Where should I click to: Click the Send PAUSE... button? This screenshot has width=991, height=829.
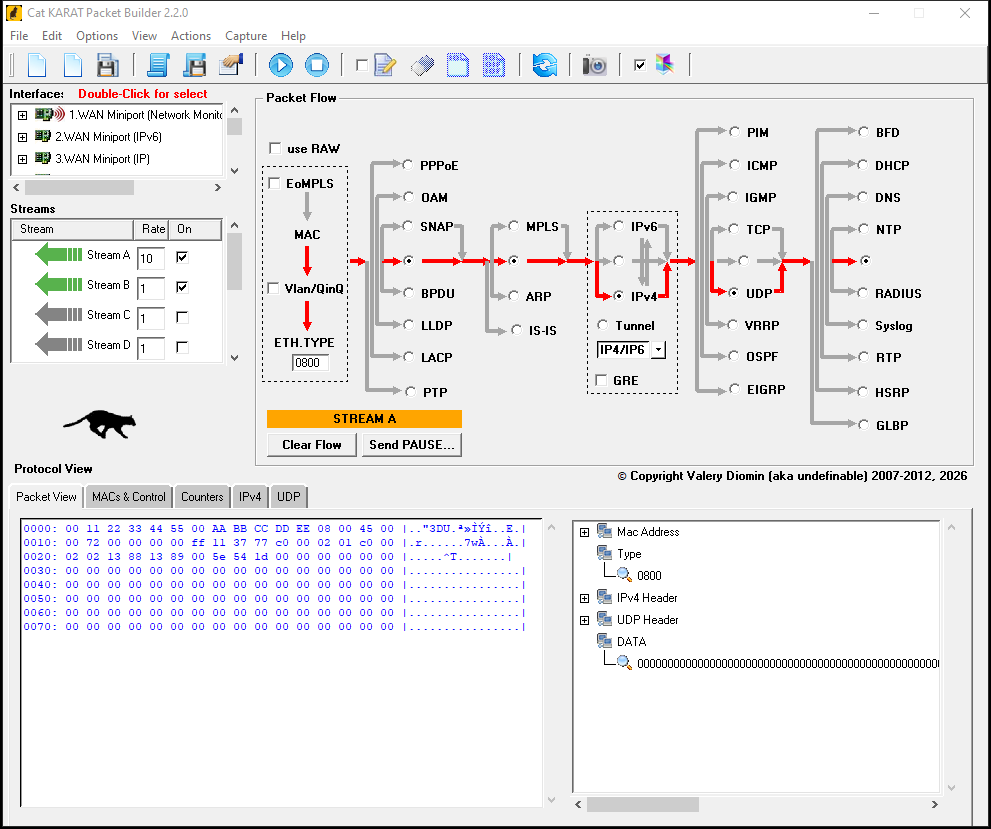pyautogui.click(x=411, y=444)
